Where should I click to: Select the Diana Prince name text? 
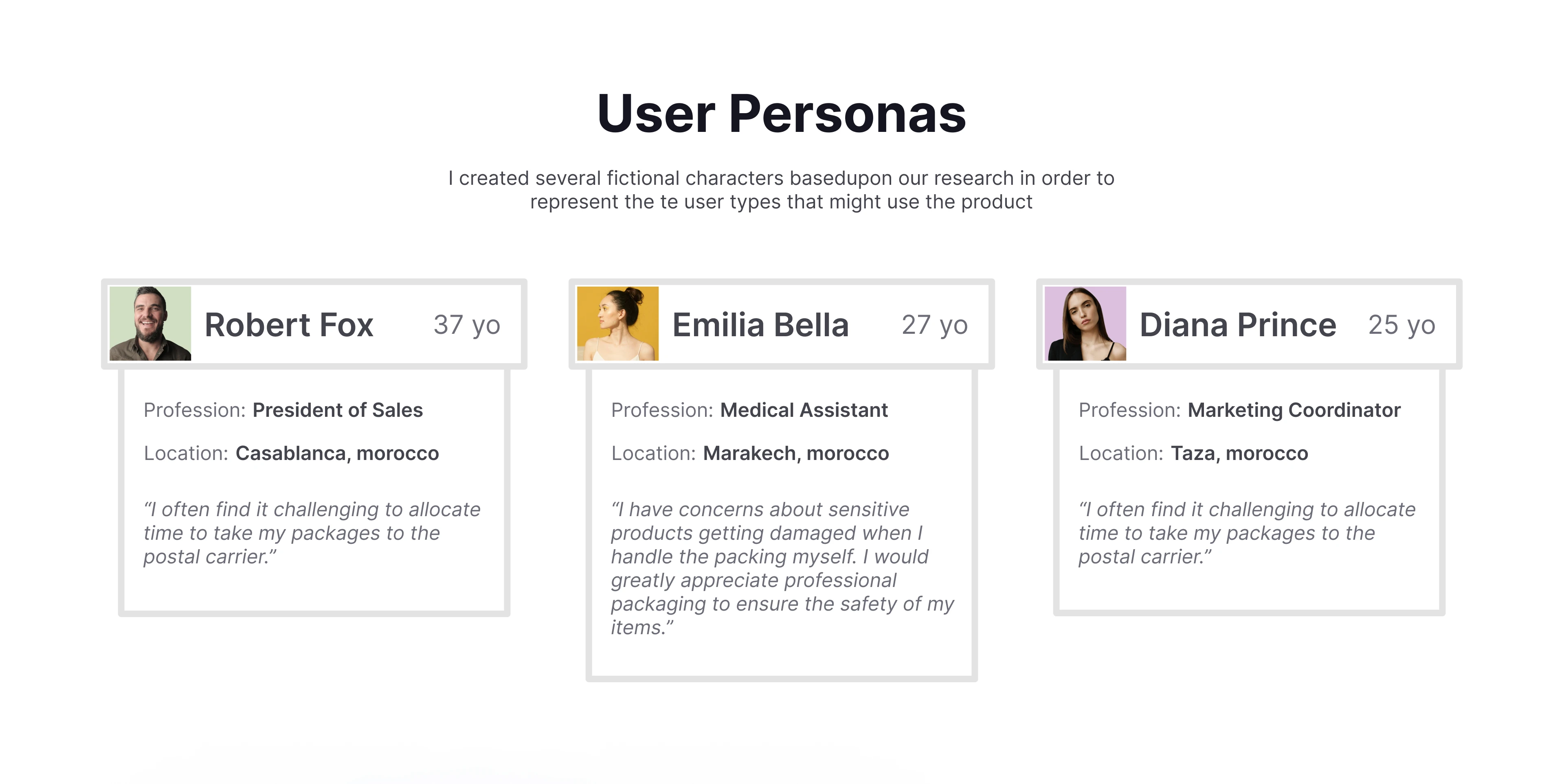pyautogui.click(x=1238, y=325)
